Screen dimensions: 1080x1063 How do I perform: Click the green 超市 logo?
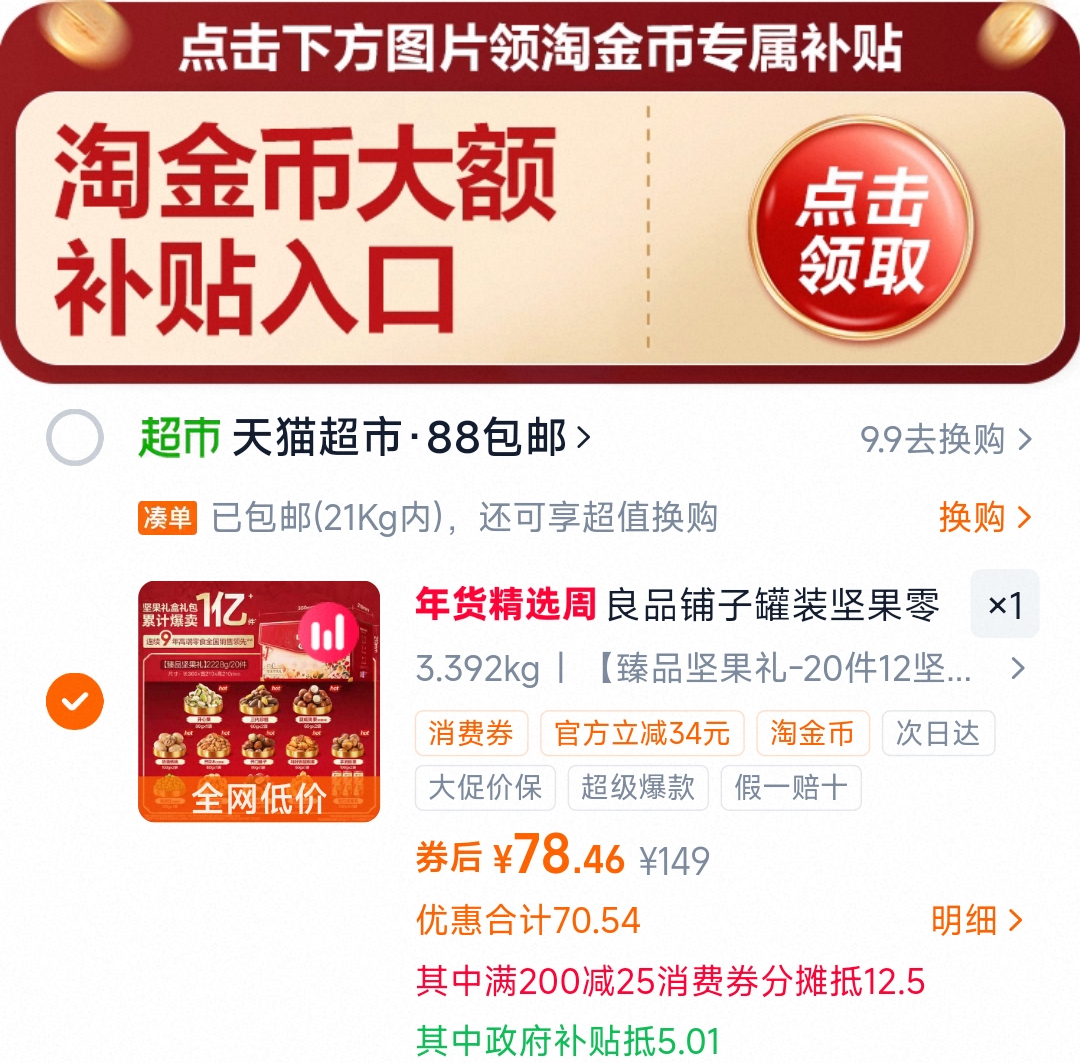click(x=179, y=437)
